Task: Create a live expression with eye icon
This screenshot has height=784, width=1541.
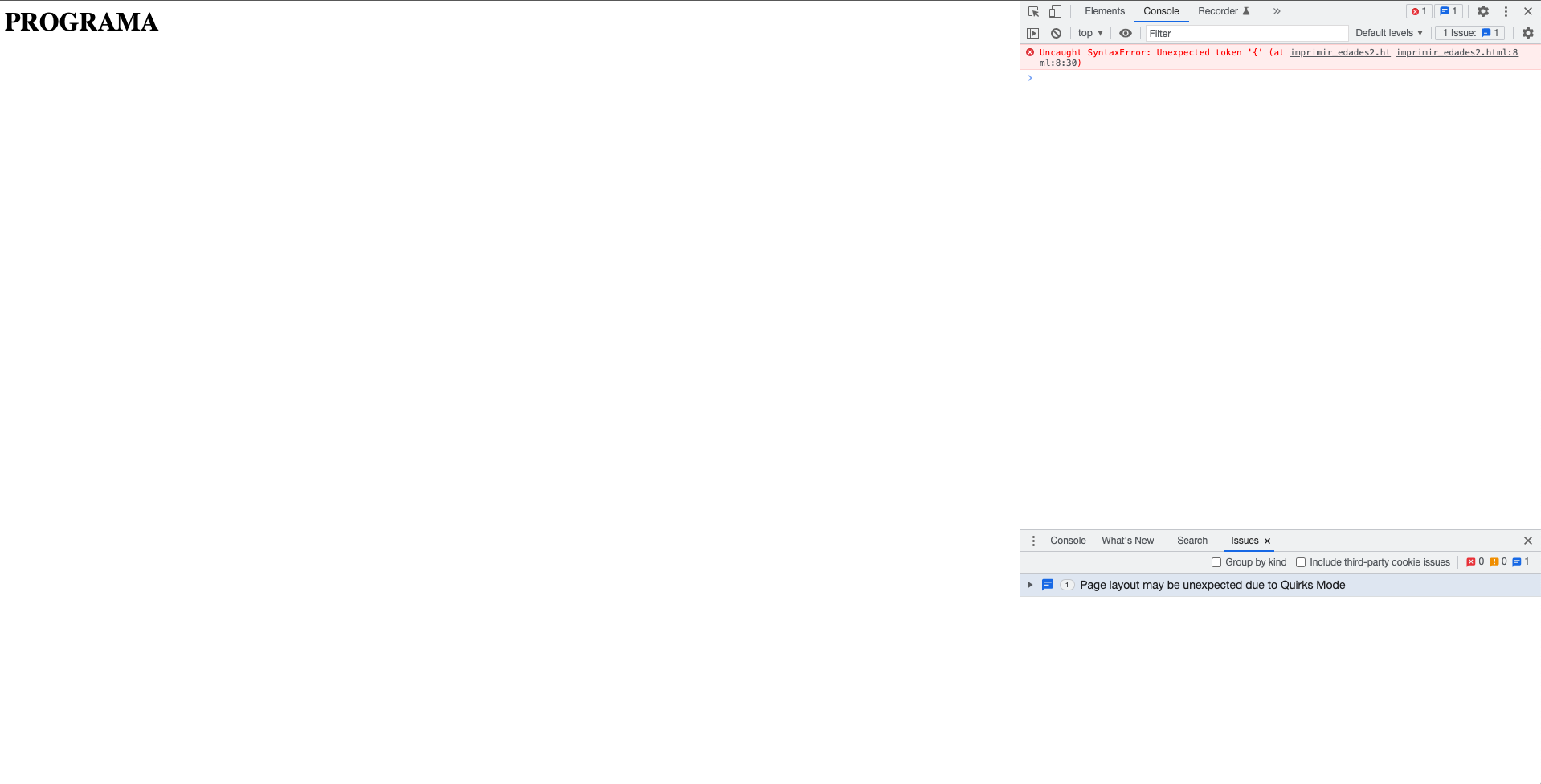Action: (1126, 33)
